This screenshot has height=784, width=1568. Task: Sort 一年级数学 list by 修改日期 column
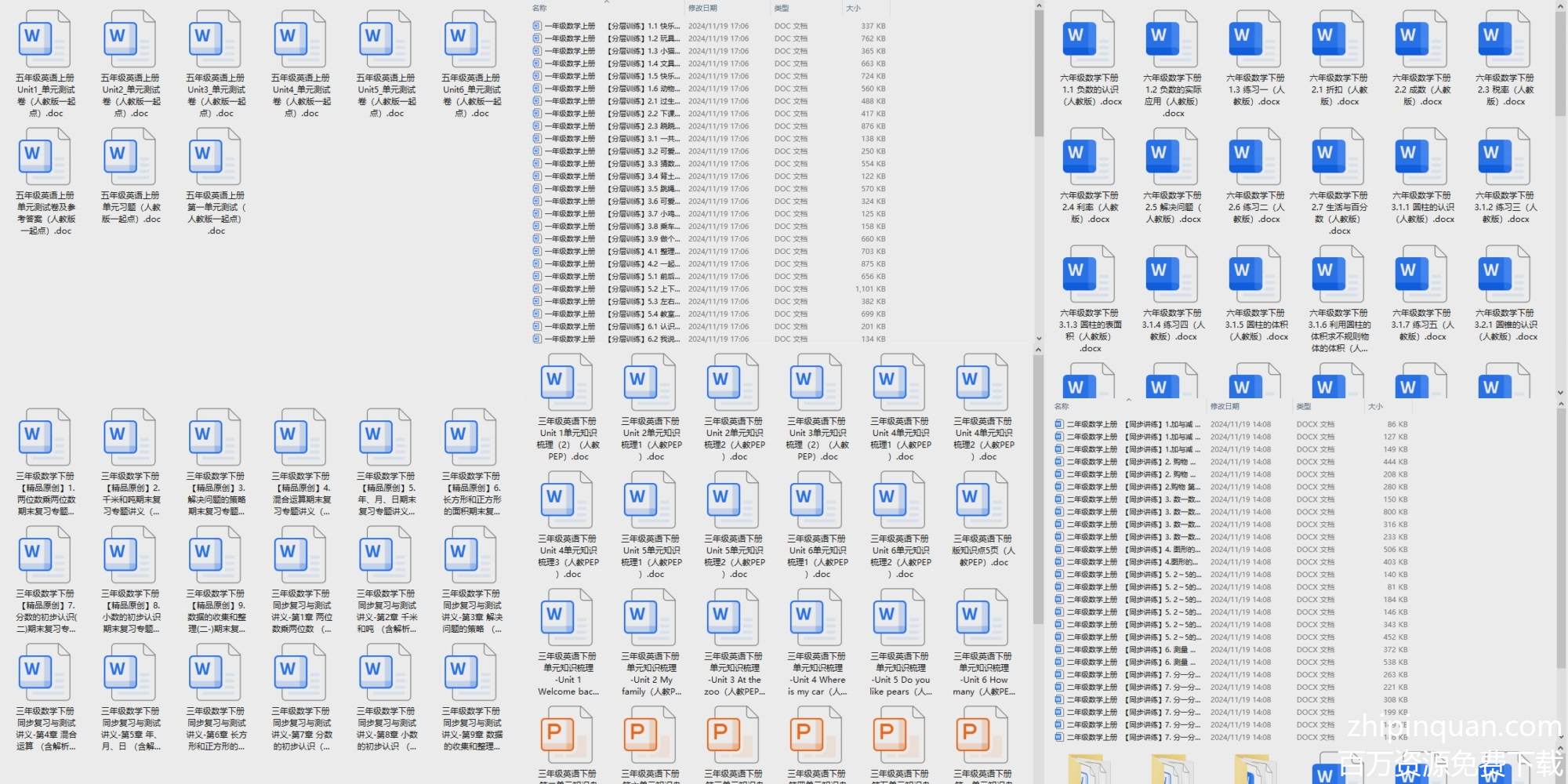pos(702,8)
